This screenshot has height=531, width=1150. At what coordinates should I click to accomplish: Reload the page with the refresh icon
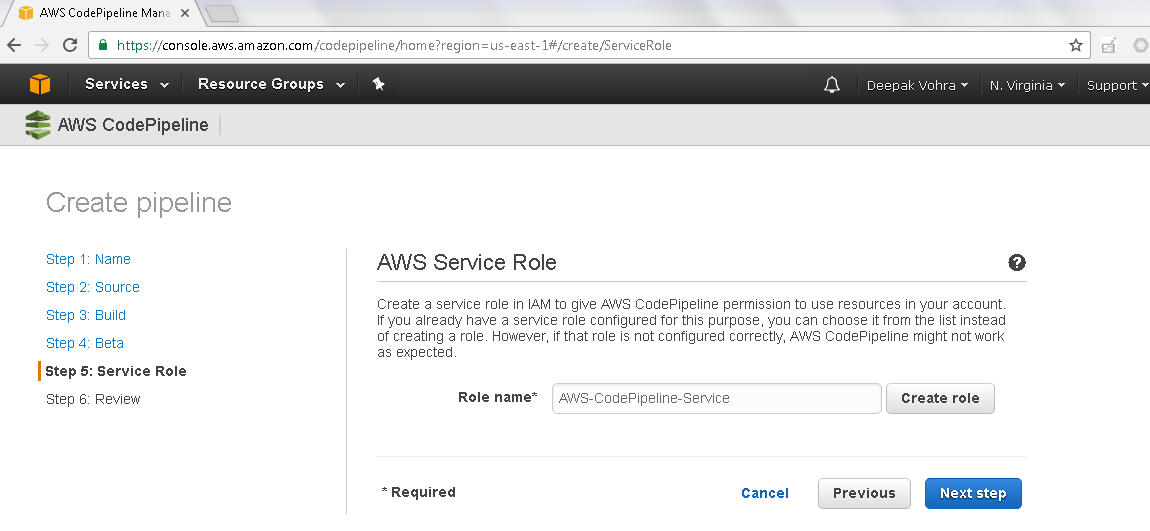click(x=70, y=45)
